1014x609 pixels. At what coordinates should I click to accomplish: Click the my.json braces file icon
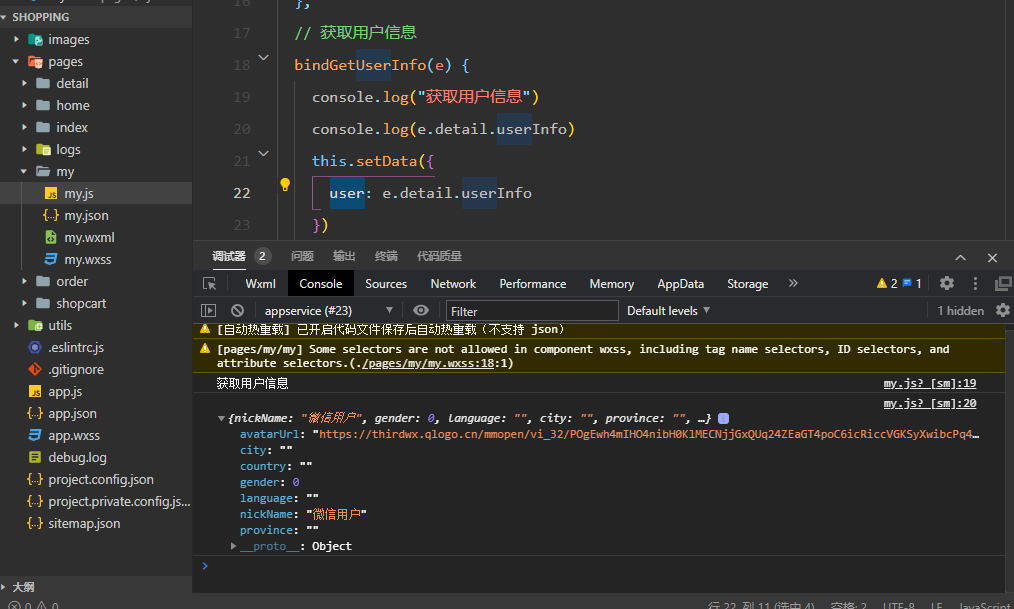pyautogui.click(x=51, y=215)
